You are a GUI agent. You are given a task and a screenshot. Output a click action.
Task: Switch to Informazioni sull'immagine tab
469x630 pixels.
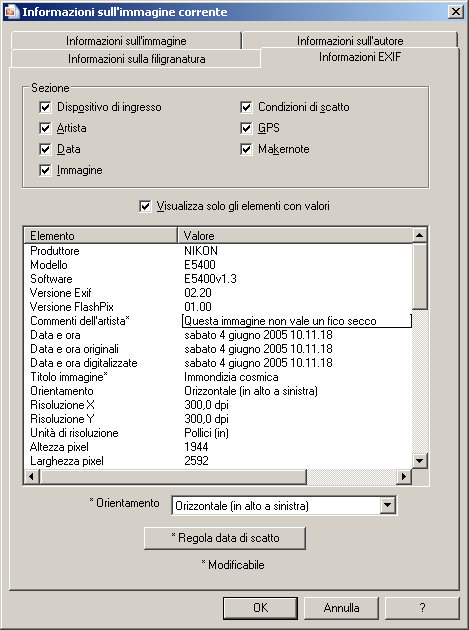coord(126,41)
